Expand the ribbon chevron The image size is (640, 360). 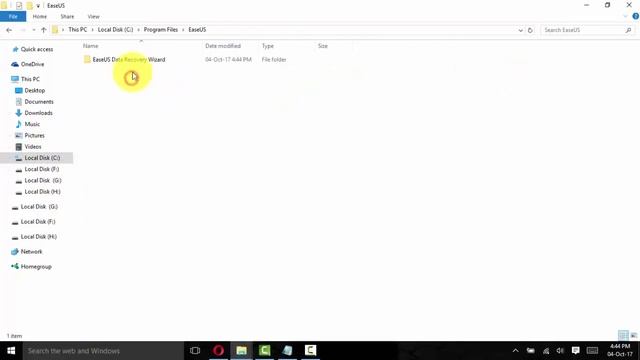click(625, 17)
